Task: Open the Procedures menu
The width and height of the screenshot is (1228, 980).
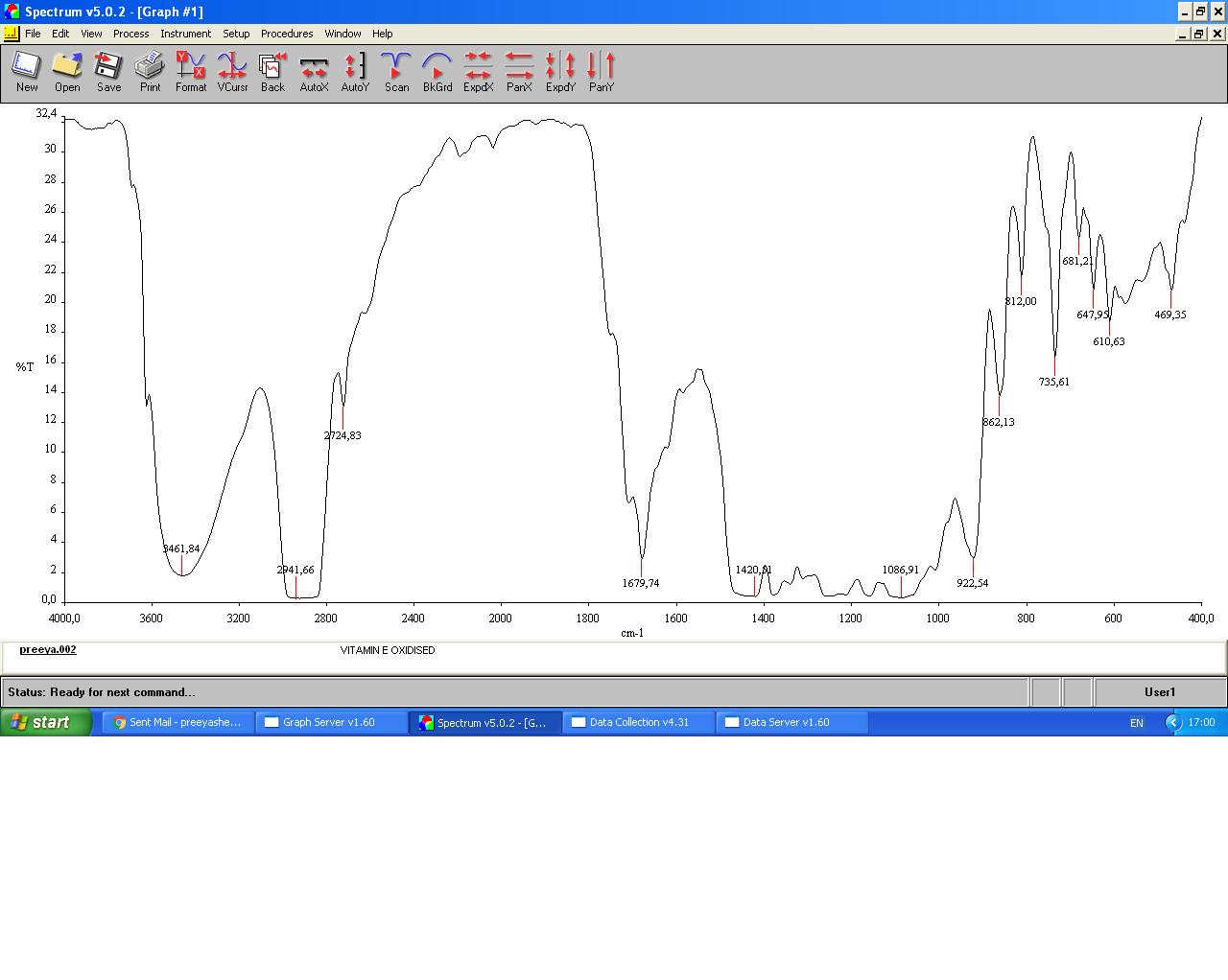Action: tap(287, 34)
